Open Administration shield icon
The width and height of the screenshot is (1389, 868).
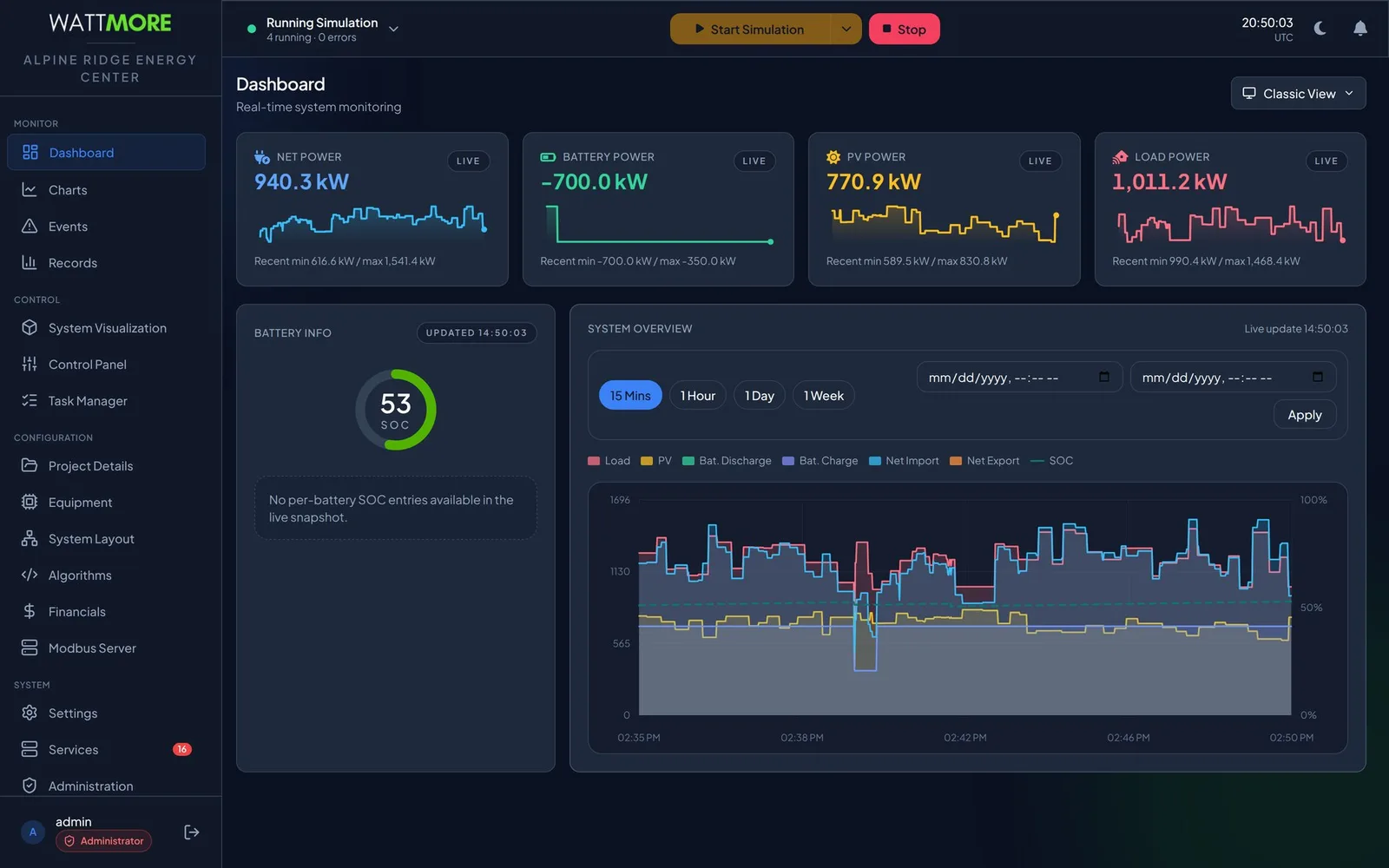30,786
